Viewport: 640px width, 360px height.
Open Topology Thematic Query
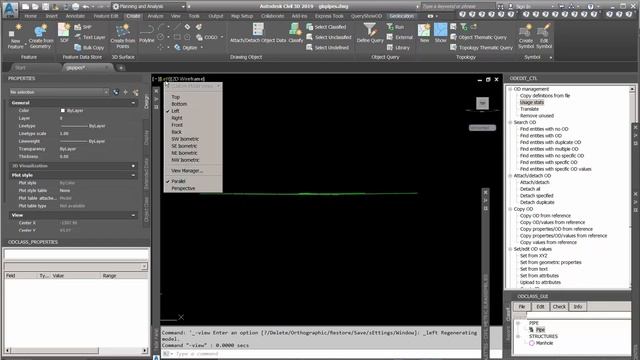click(481, 47)
